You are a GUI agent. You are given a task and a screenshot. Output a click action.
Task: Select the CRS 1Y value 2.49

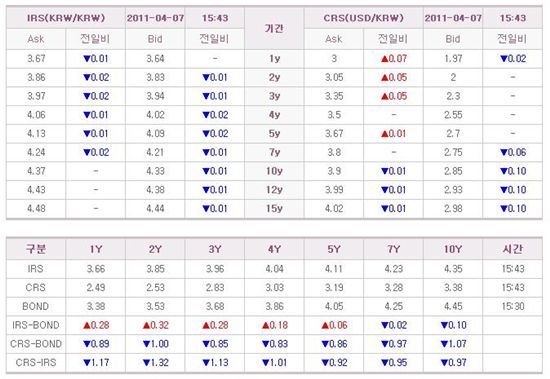pos(96,288)
